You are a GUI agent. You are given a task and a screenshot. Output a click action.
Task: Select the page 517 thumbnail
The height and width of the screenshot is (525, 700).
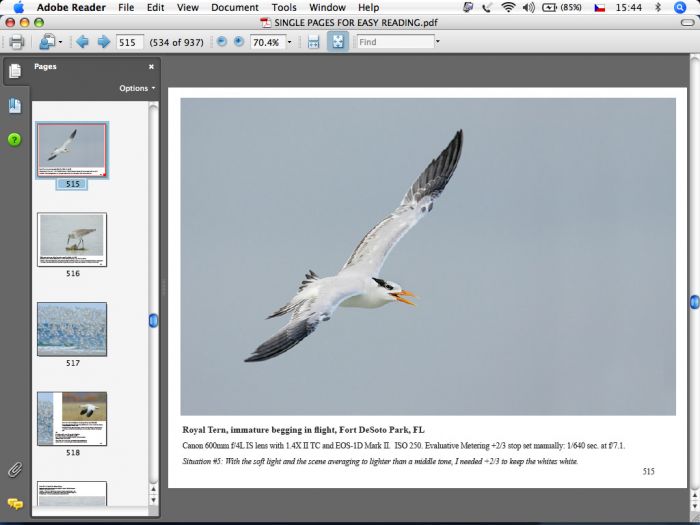tap(72, 329)
